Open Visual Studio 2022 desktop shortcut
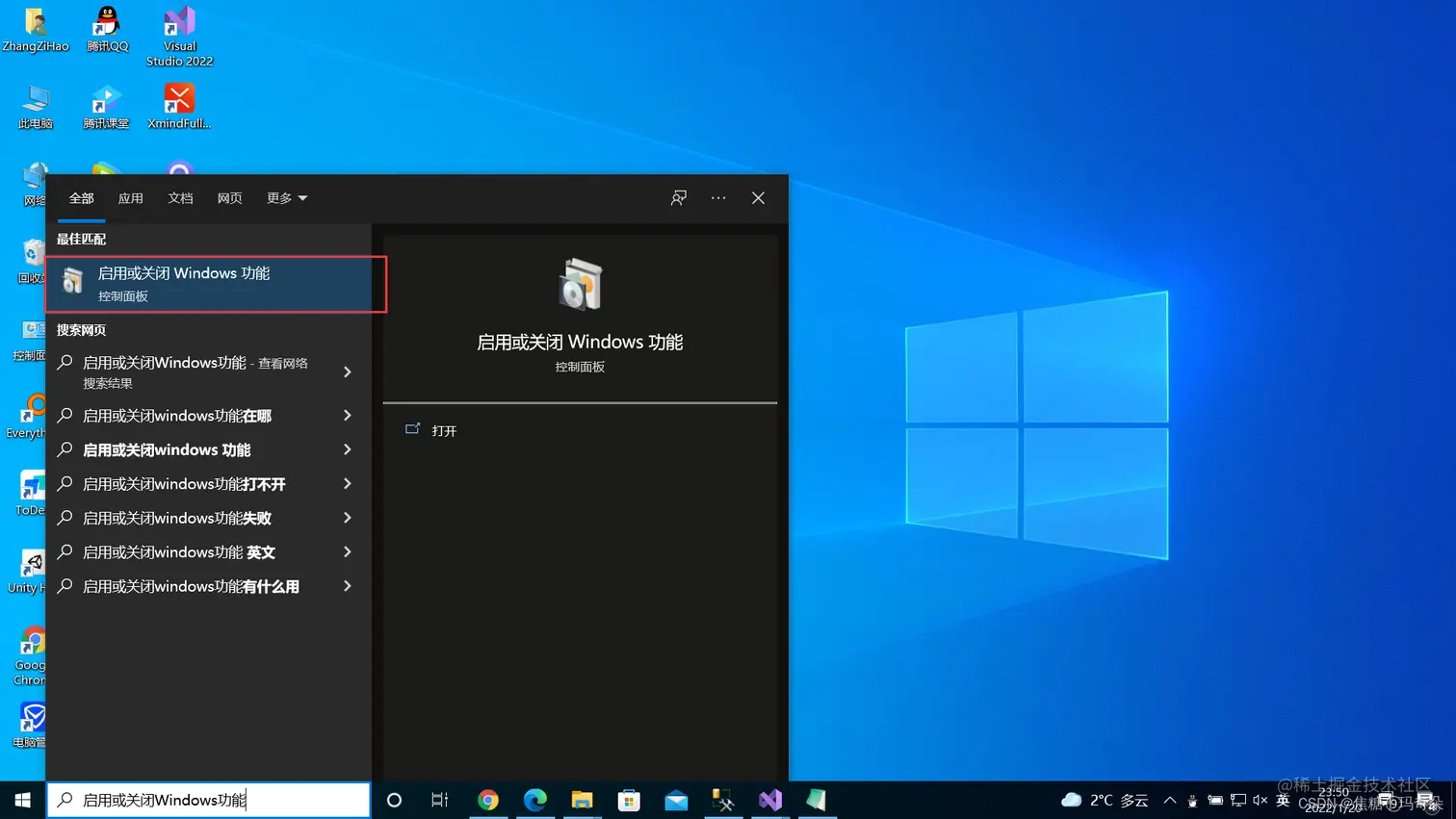The image size is (1456, 819). coord(179,37)
